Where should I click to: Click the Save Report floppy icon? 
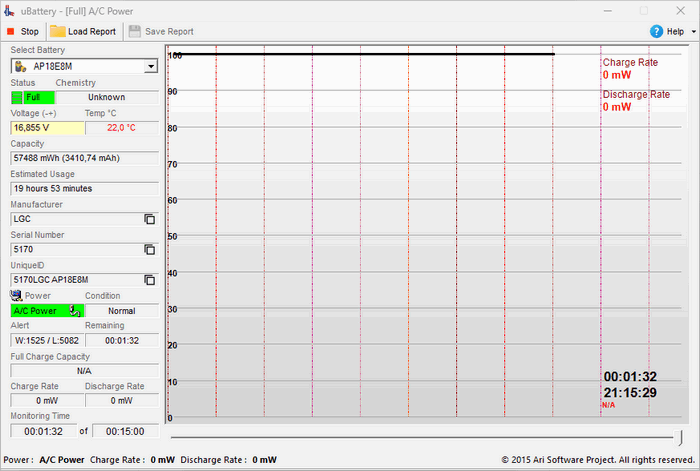(135, 31)
